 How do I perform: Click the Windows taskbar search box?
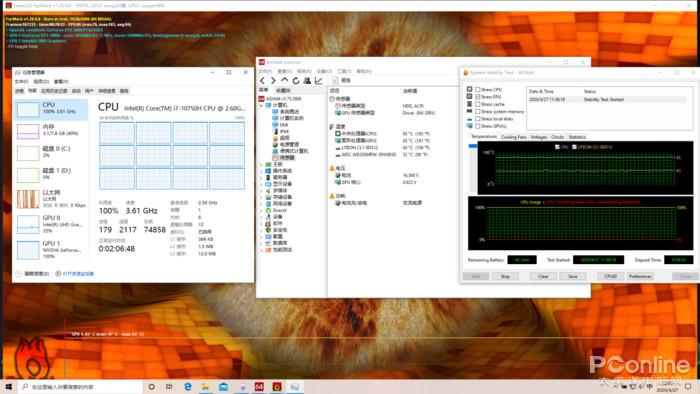point(80,387)
